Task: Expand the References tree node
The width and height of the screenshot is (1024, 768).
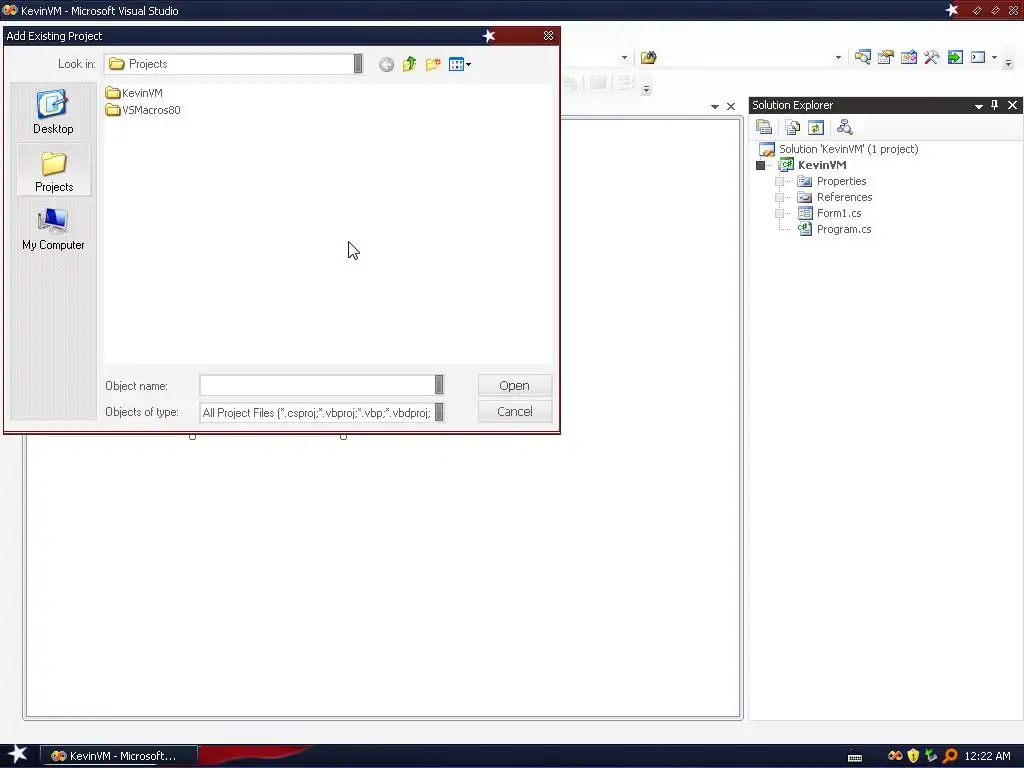Action: tap(779, 197)
